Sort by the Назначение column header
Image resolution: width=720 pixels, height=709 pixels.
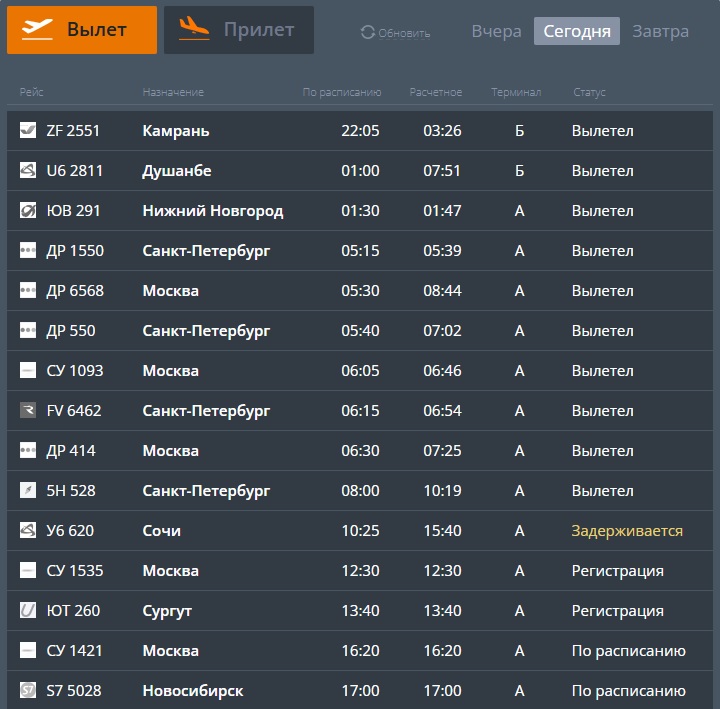tap(173, 93)
